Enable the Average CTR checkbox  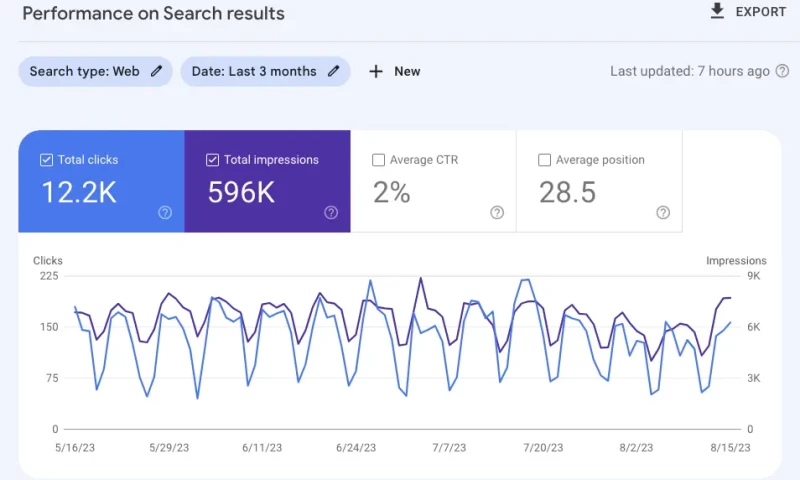click(x=378, y=160)
